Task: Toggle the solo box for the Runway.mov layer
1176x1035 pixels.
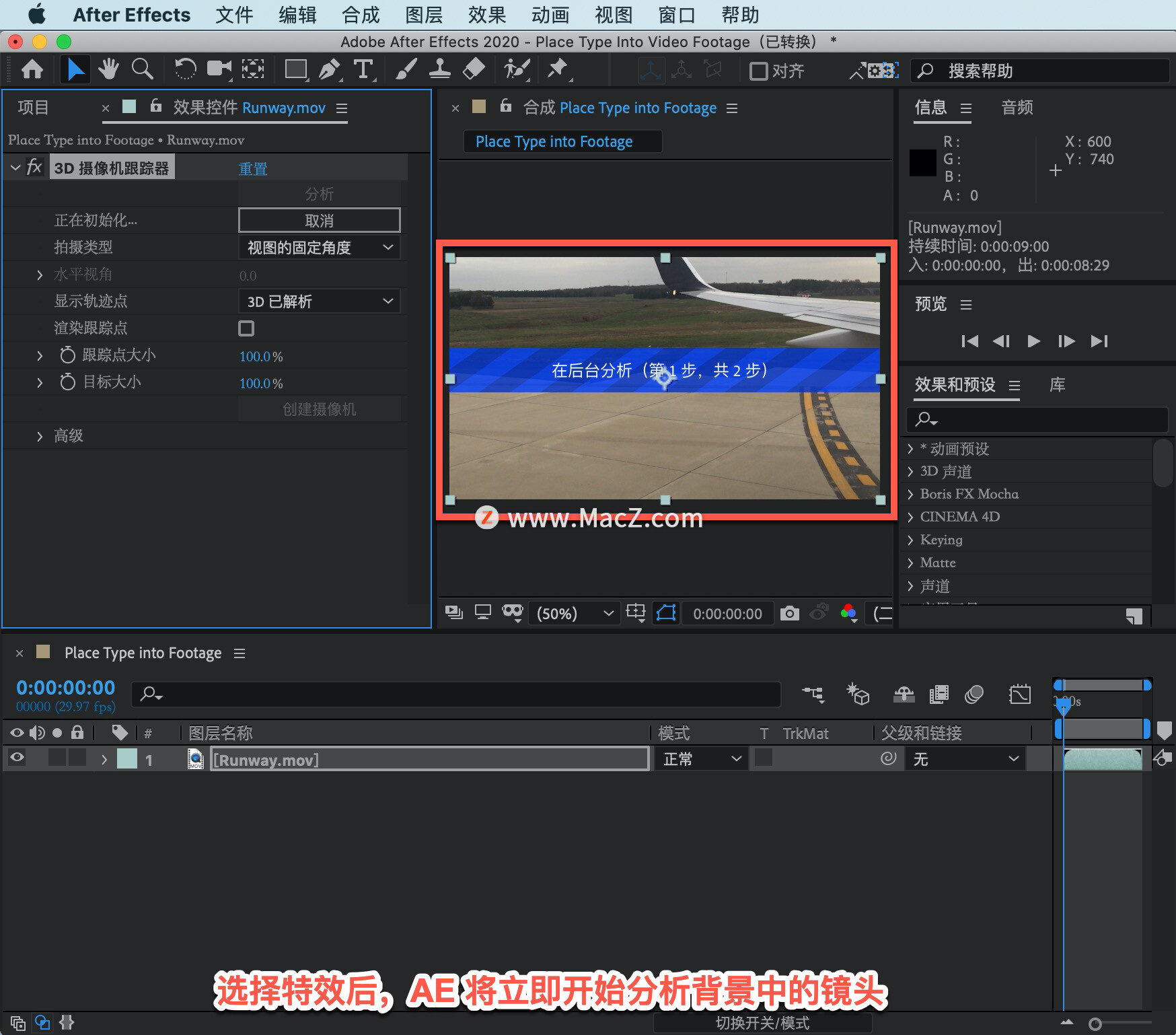Action: click(57, 758)
